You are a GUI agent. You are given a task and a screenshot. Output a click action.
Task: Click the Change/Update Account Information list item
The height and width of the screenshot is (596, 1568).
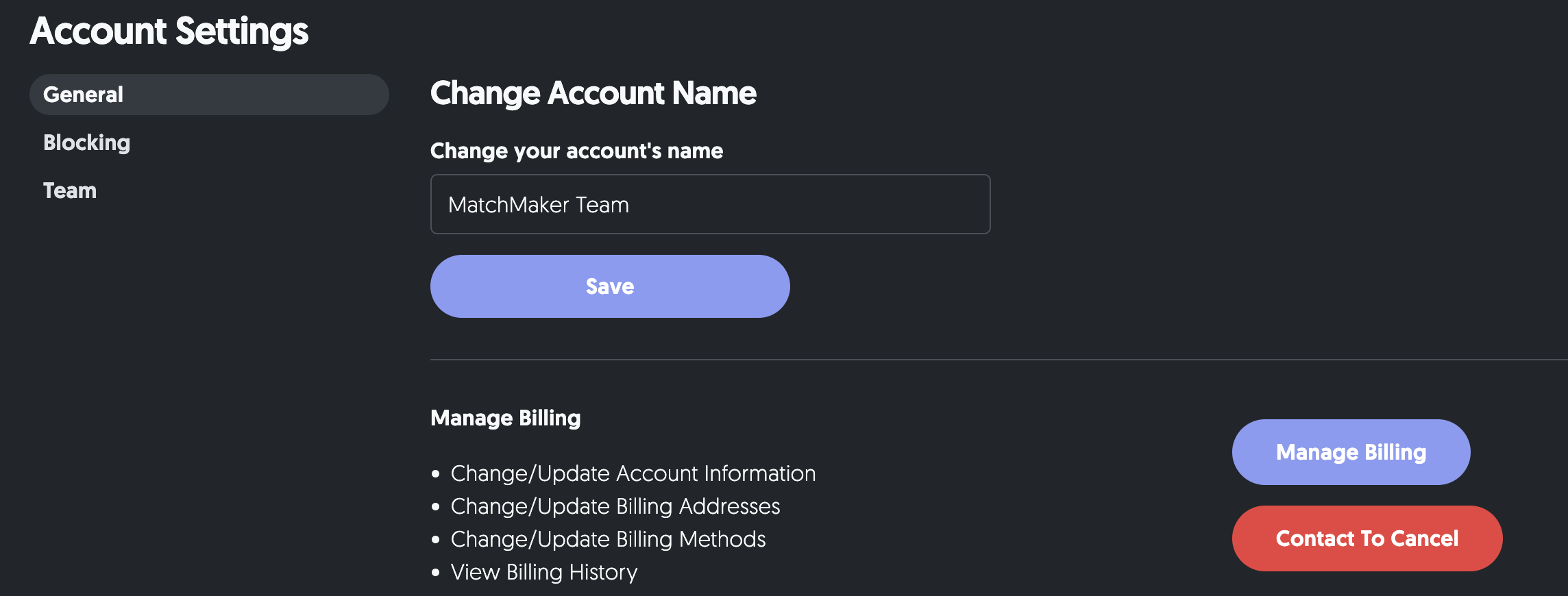click(x=633, y=473)
